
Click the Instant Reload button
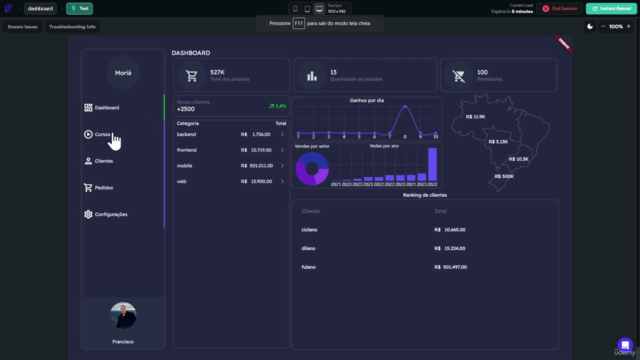(611, 9)
